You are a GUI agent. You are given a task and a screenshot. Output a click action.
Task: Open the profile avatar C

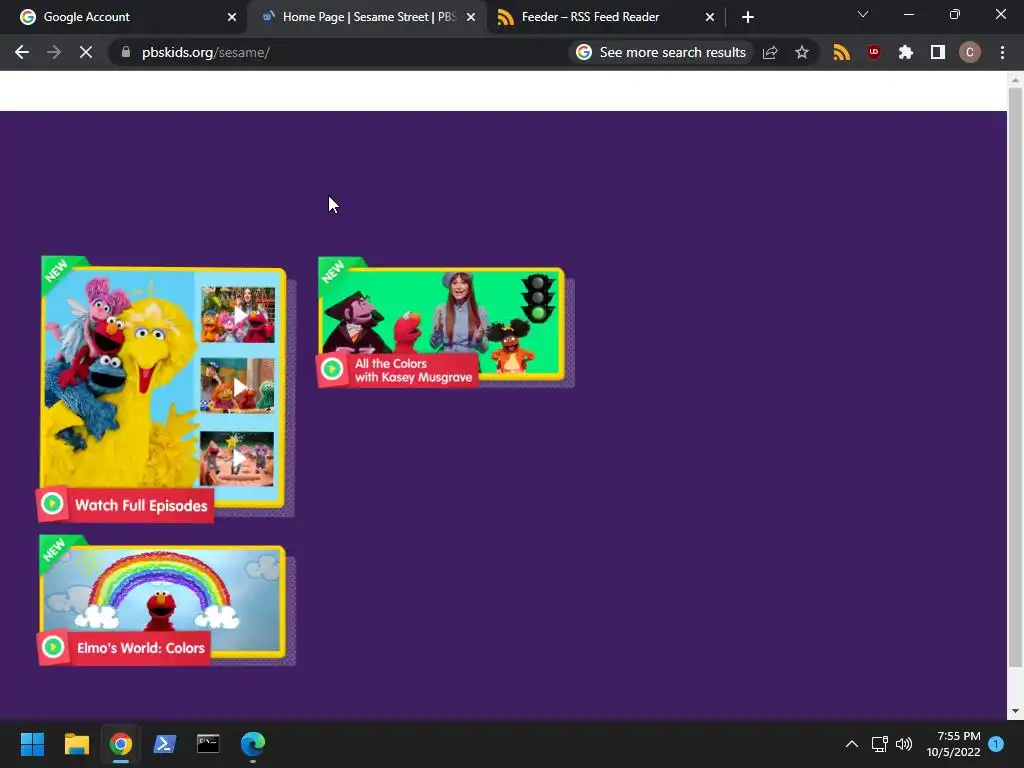[970, 52]
